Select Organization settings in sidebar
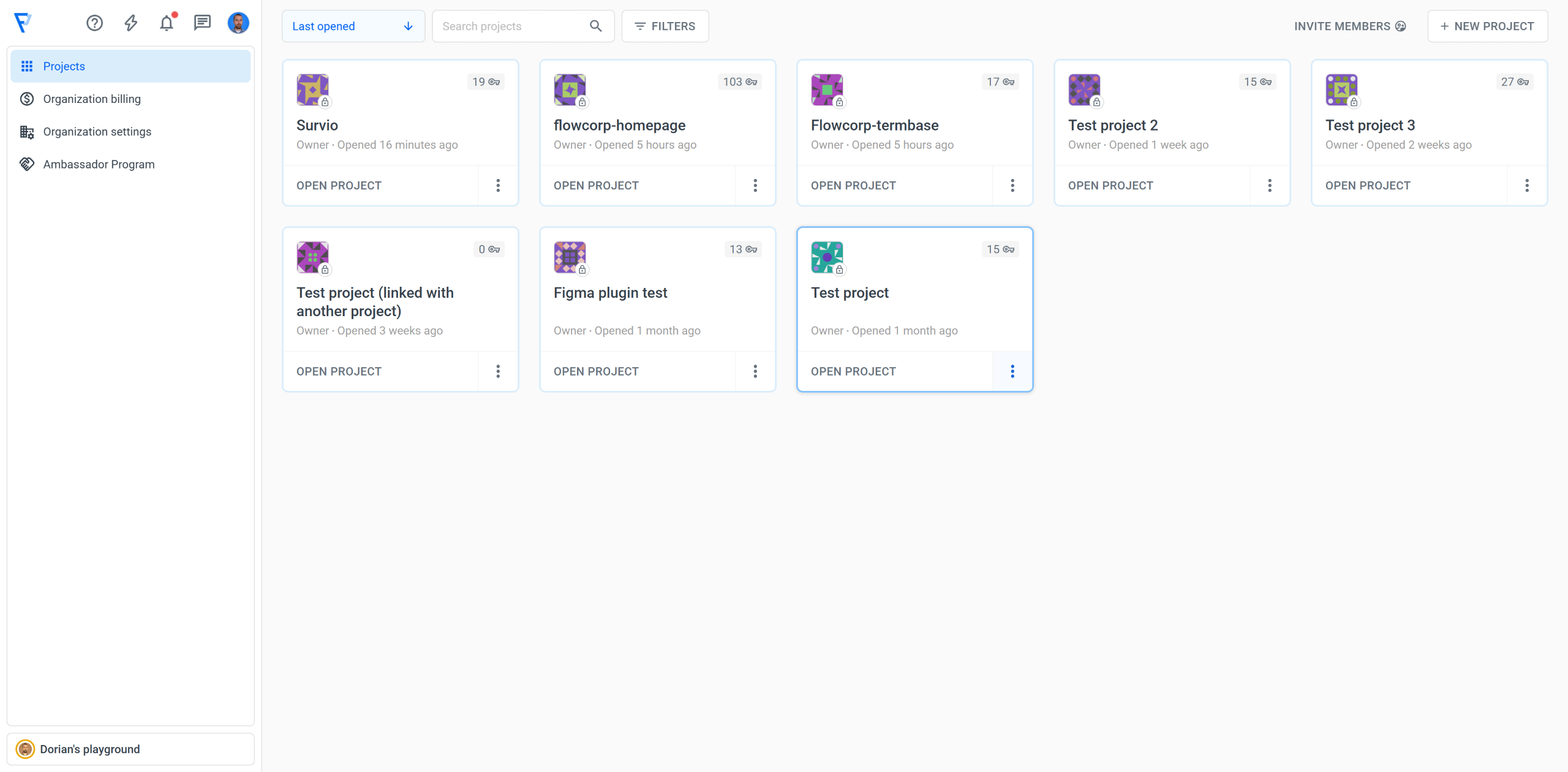The width and height of the screenshot is (1568, 772). click(x=97, y=132)
